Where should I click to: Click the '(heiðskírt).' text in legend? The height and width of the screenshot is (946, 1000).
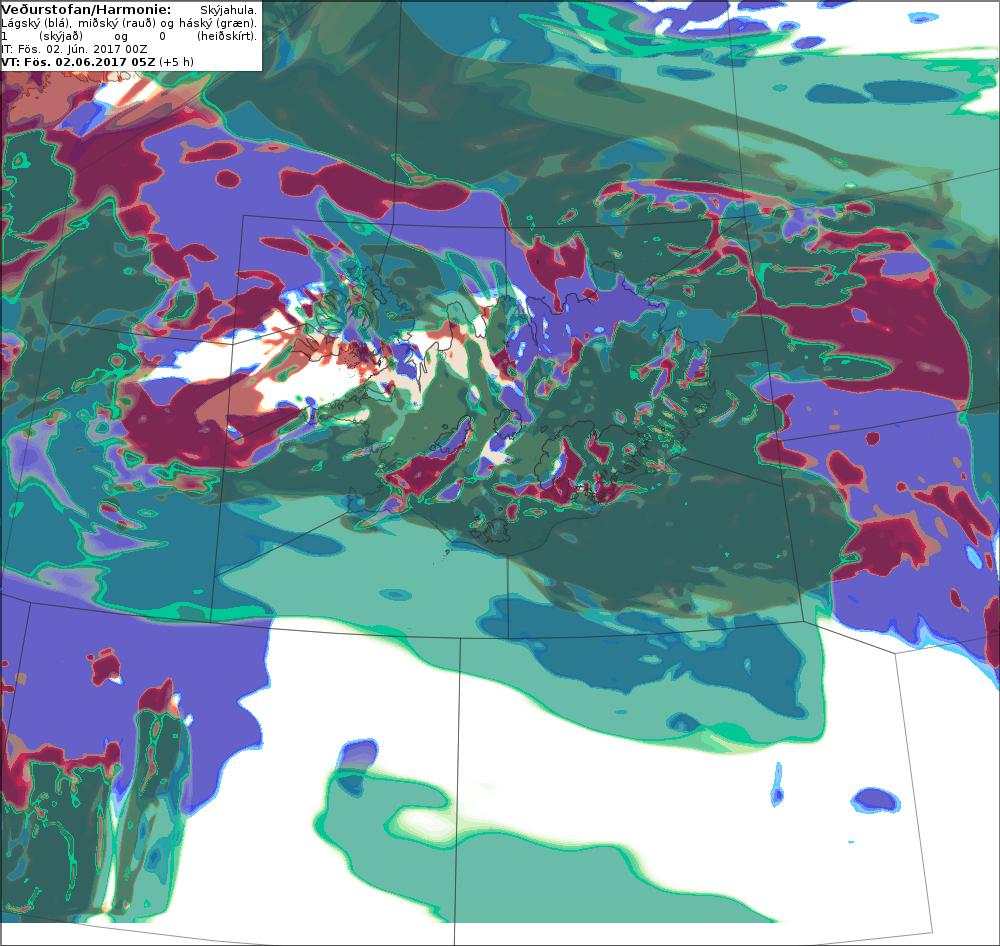227,36
